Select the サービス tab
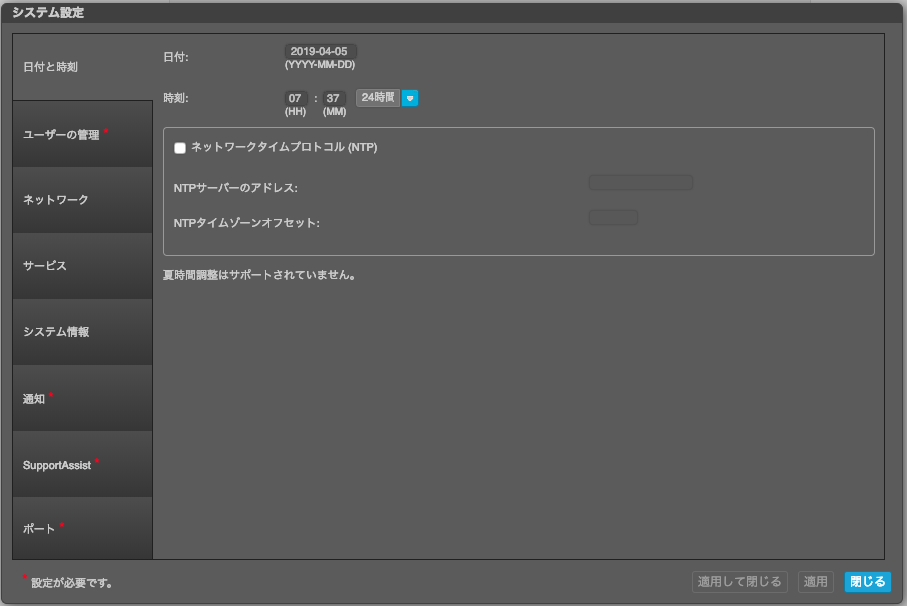The height and width of the screenshot is (606, 907). 83,266
